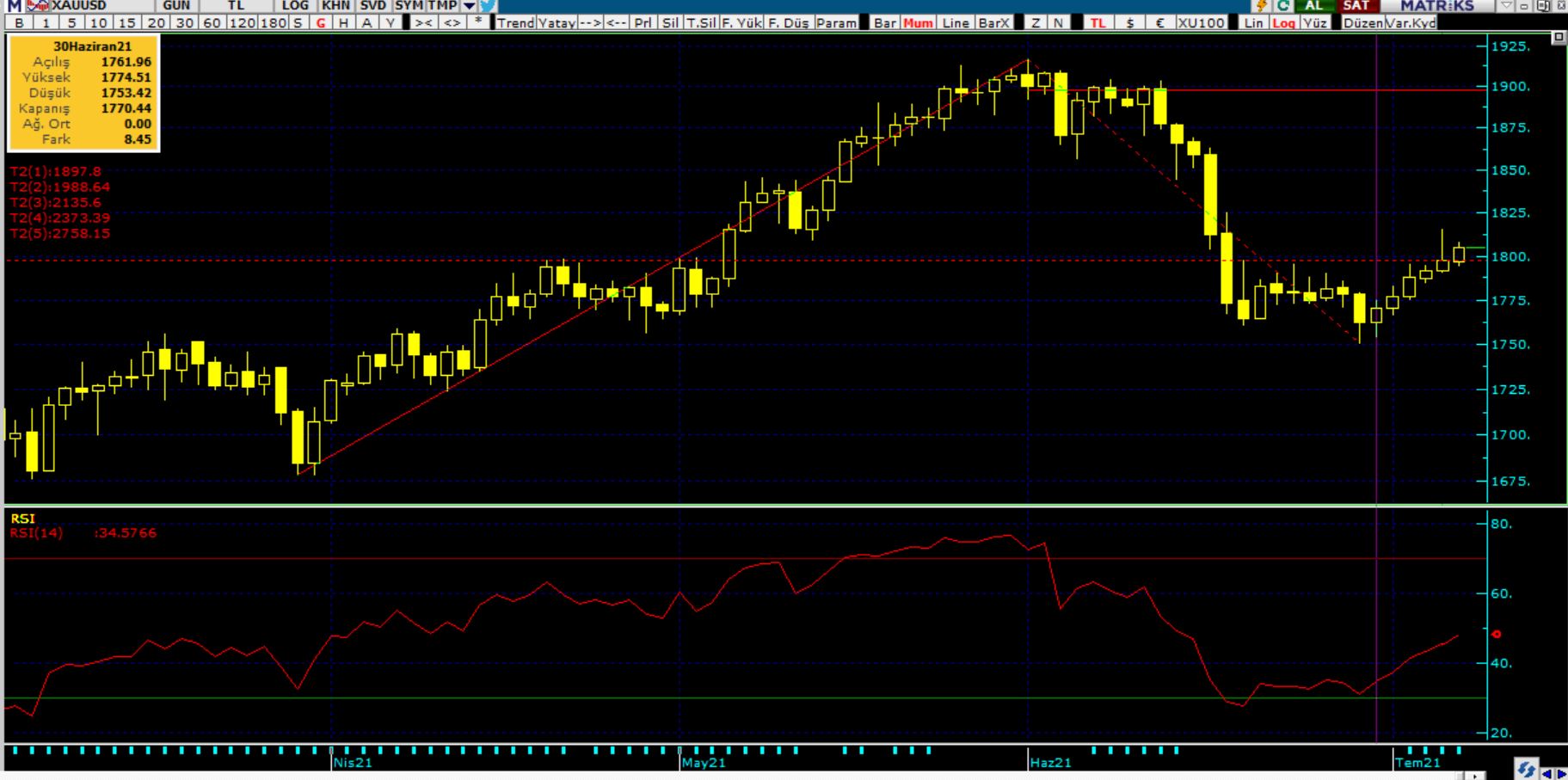Click the Param parameters button
The height and width of the screenshot is (780, 1568).
tap(836, 23)
